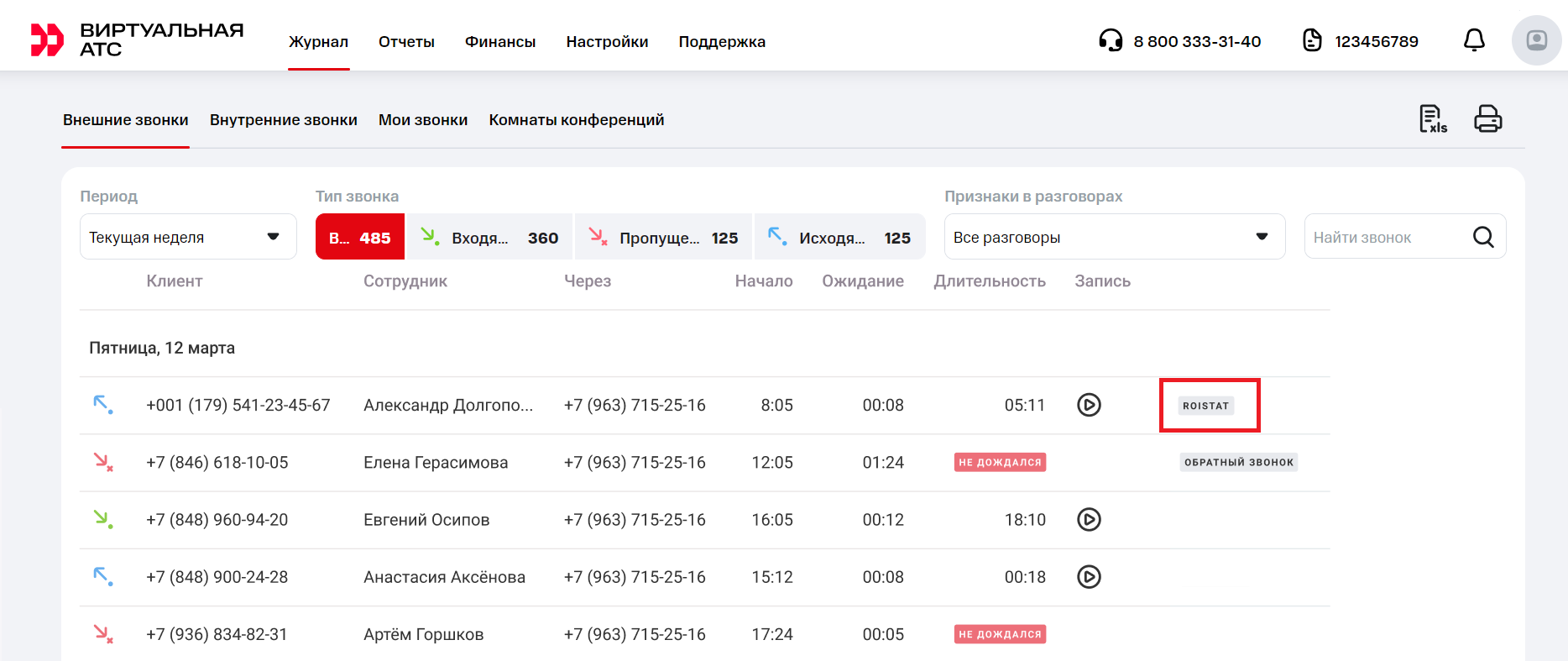Filter by missed calls (125)
The height and width of the screenshot is (661, 1568).
point(663,238)
